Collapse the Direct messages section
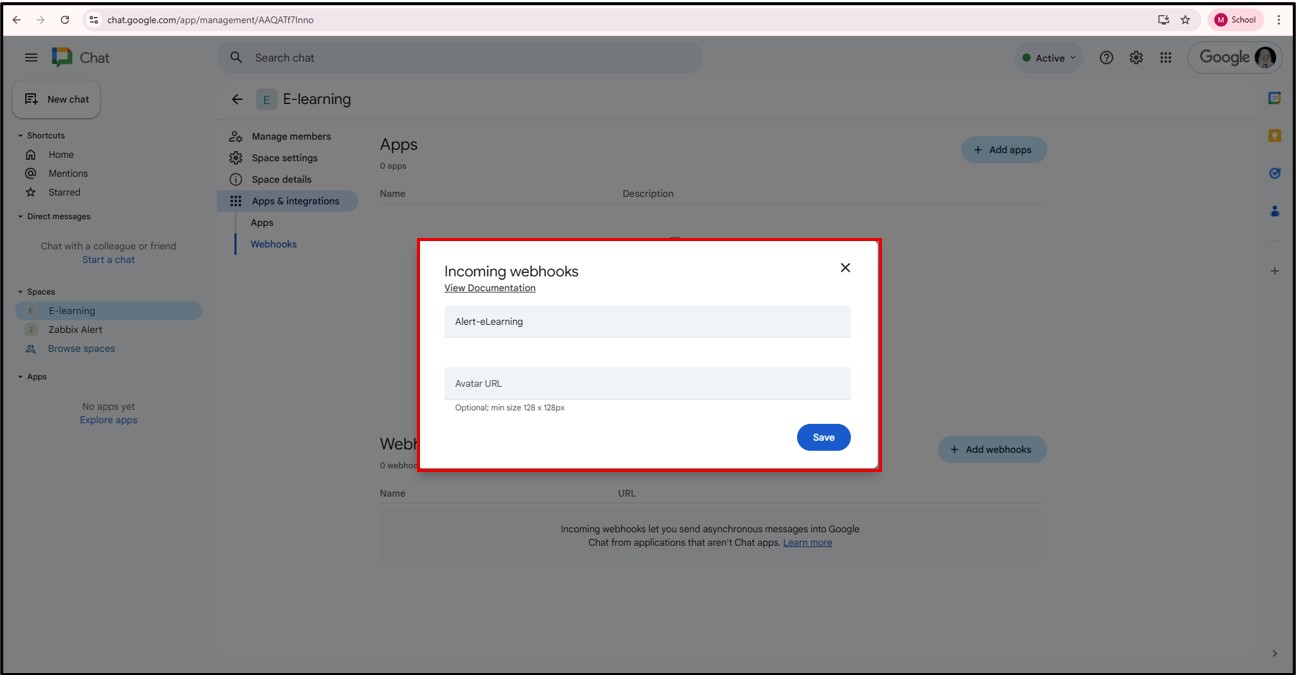The image size is (1296, 675). (x=21, y=217)
